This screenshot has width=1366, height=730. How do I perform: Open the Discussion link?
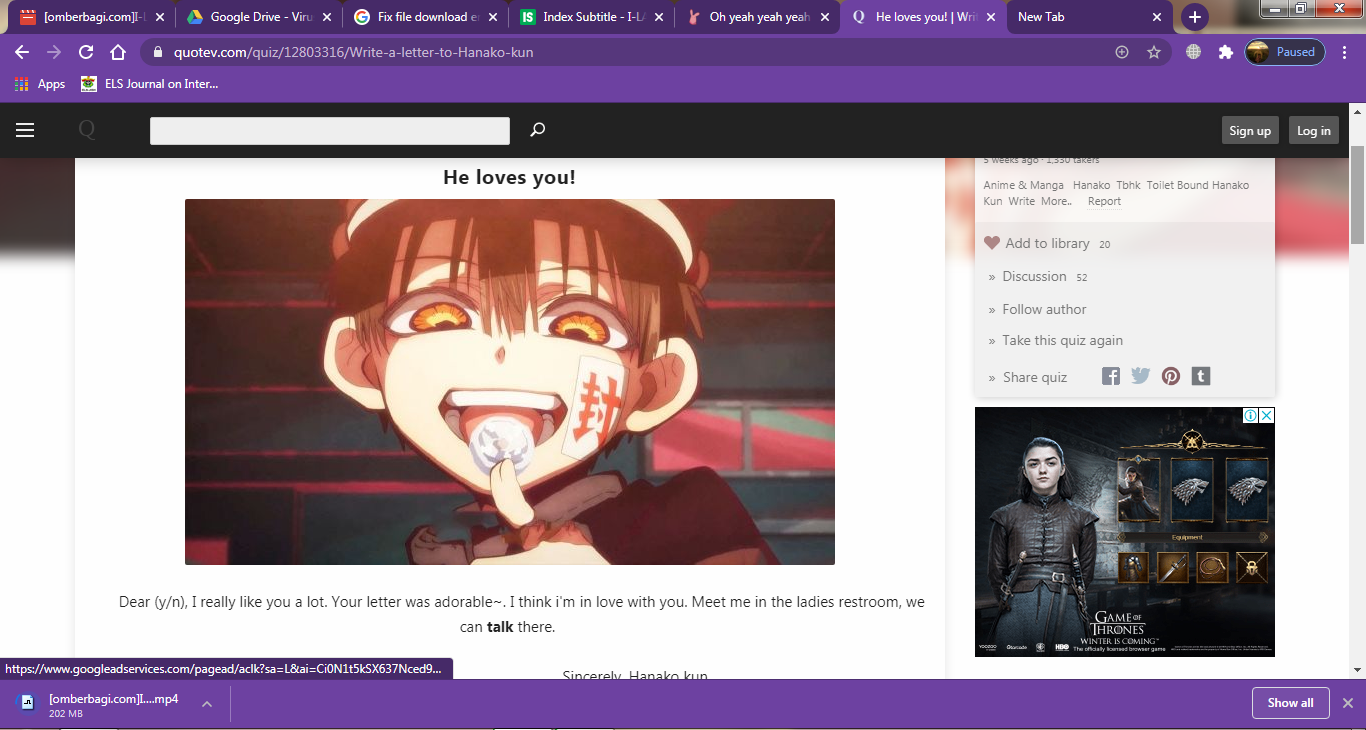click(x=1034, y=276)
